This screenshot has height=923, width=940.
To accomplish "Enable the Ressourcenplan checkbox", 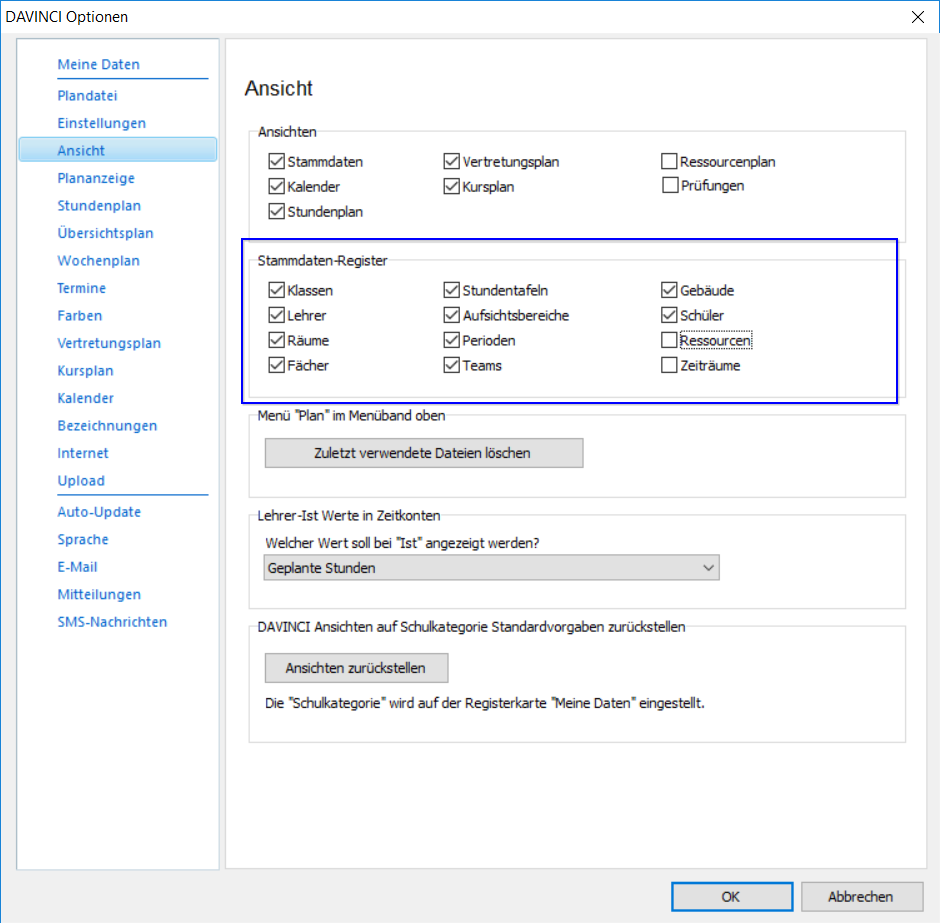I will [x=669, y=161].
